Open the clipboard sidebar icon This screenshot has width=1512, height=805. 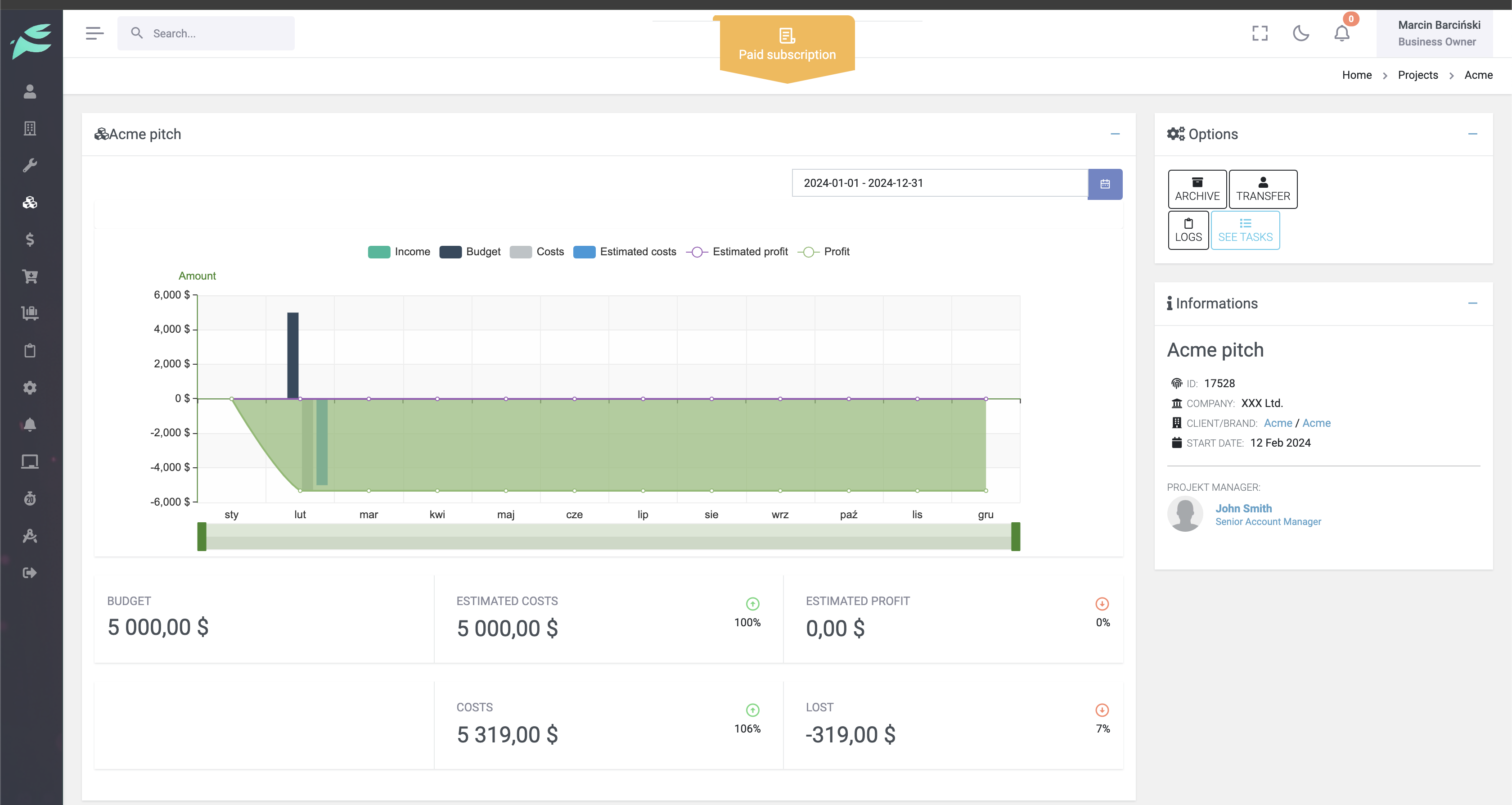(30, 351)
